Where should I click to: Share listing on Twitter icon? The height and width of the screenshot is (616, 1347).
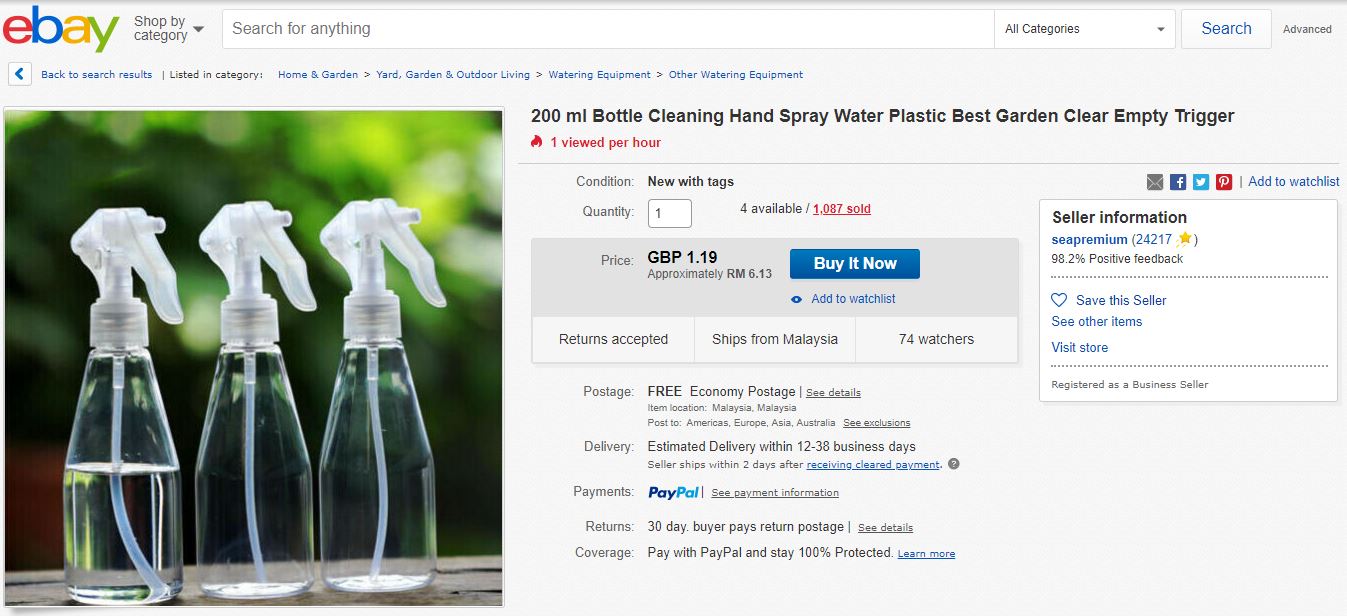click(x=1201, y=182)
